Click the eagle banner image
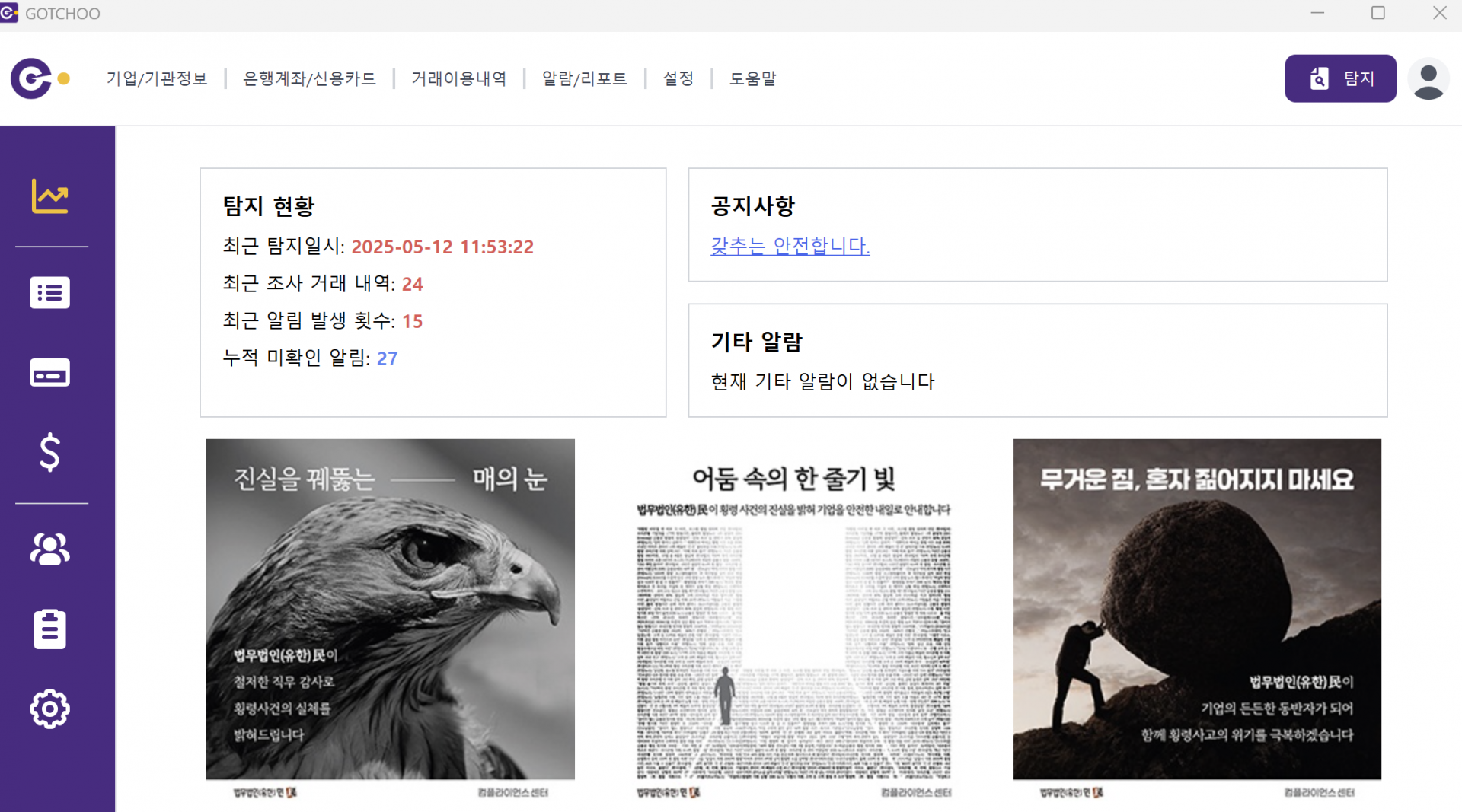 [391, 619]
